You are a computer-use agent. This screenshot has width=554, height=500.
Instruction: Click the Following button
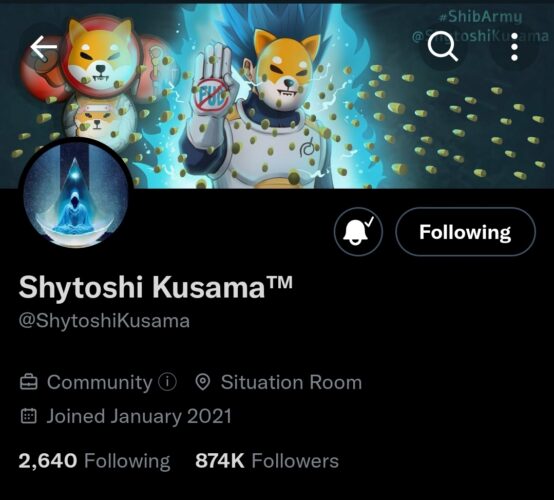coord(465,232)
